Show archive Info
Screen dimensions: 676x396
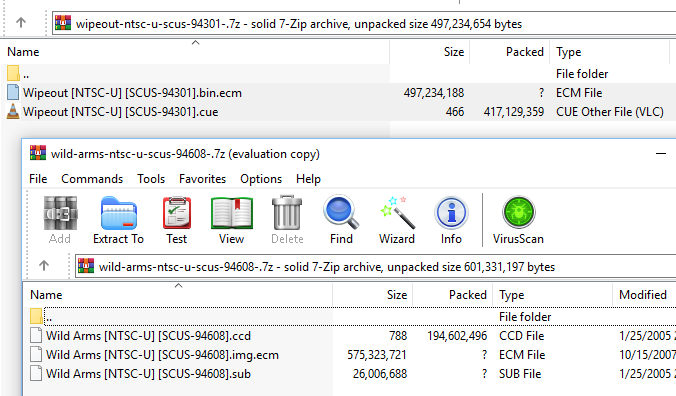tap(451, 220)
